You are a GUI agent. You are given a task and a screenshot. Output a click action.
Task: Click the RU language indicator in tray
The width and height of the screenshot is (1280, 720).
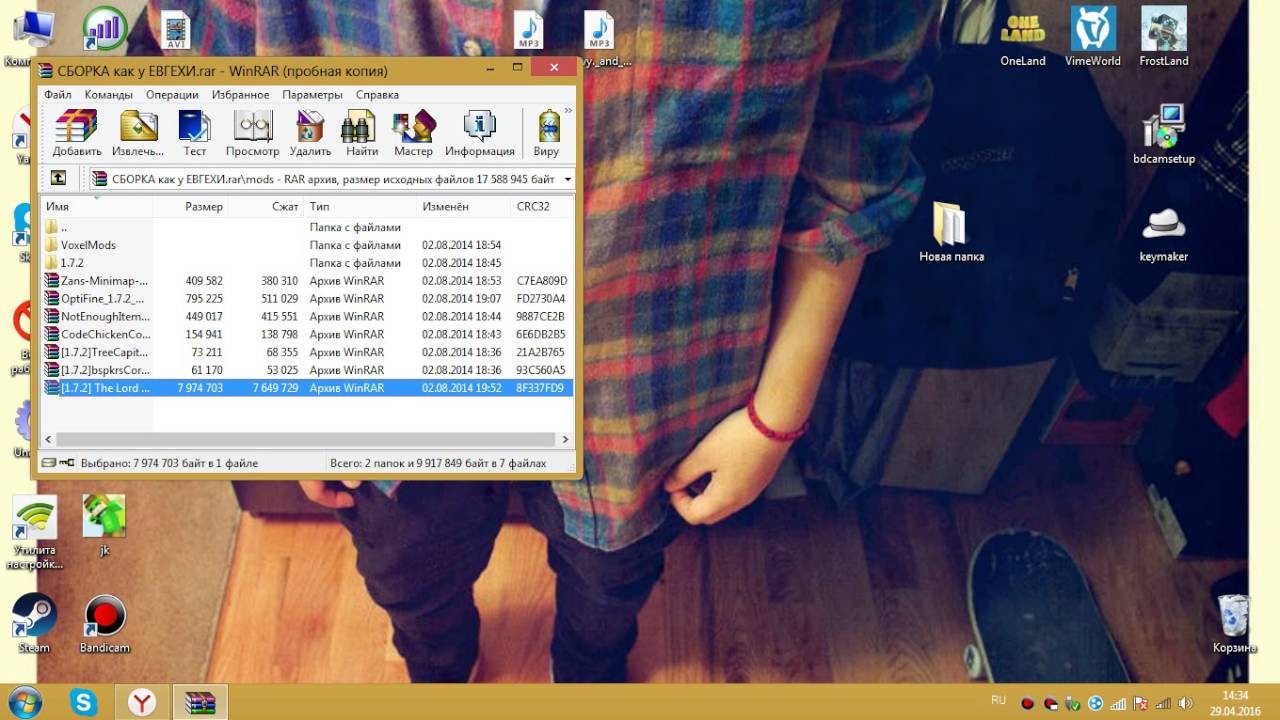(x=998, y=699)
